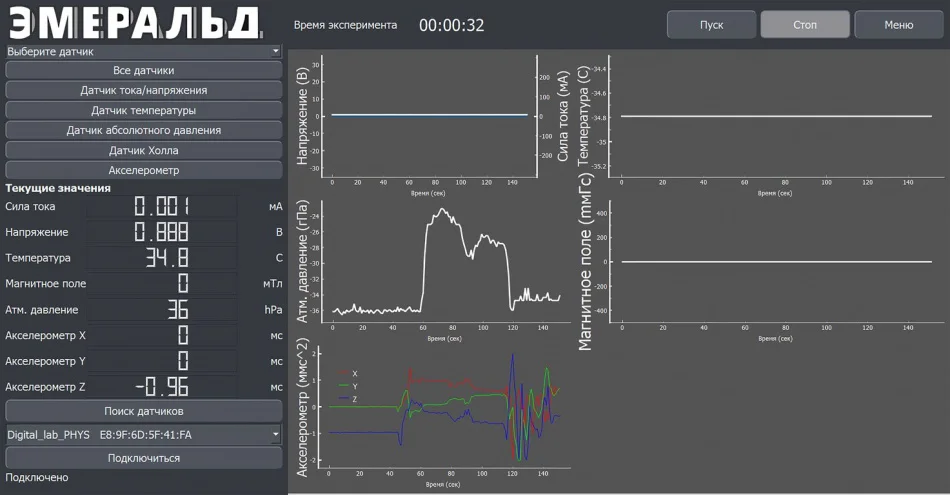Choose "Датчик тока/напряжения" sensor

click(143, 90)
